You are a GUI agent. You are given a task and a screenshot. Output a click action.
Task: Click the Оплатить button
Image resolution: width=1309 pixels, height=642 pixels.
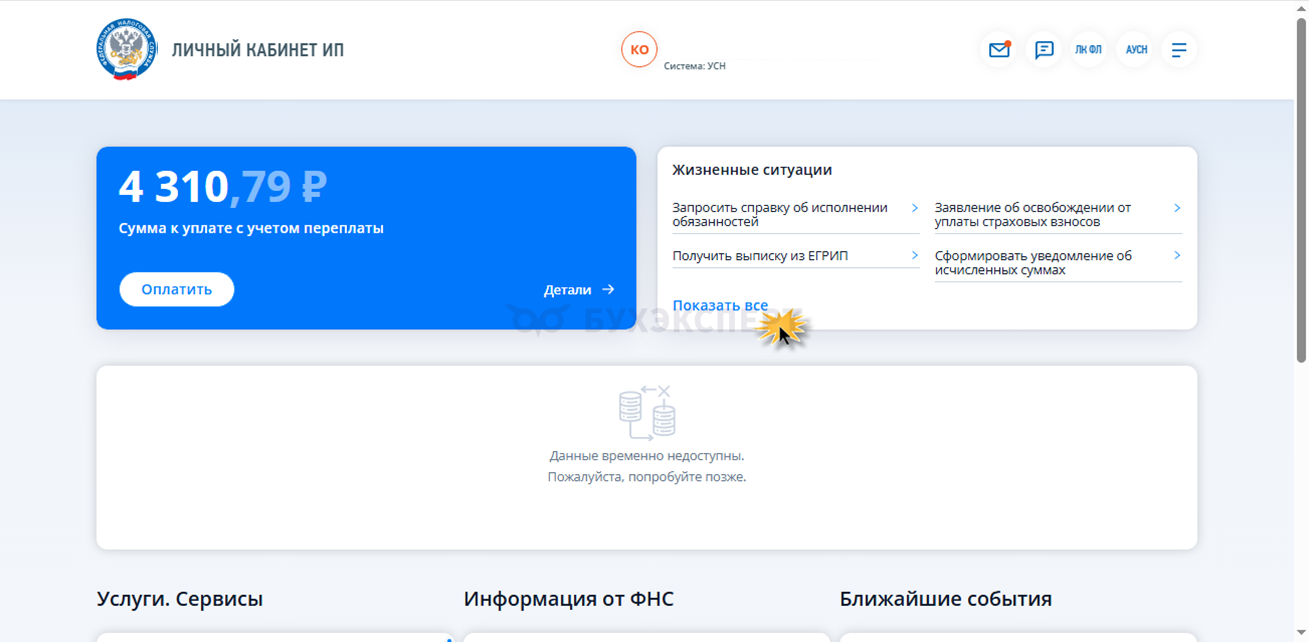pos(177,289)
